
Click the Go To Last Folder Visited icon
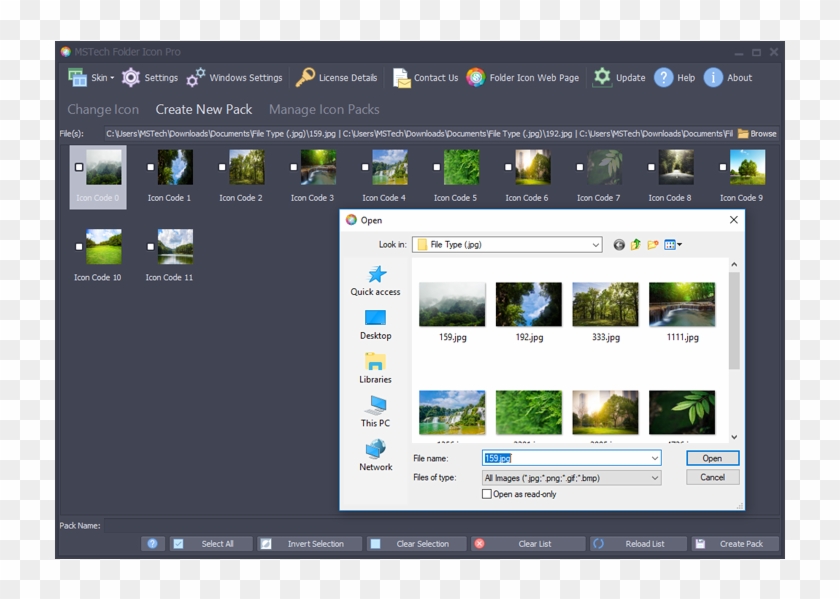[x=617, y=244]
